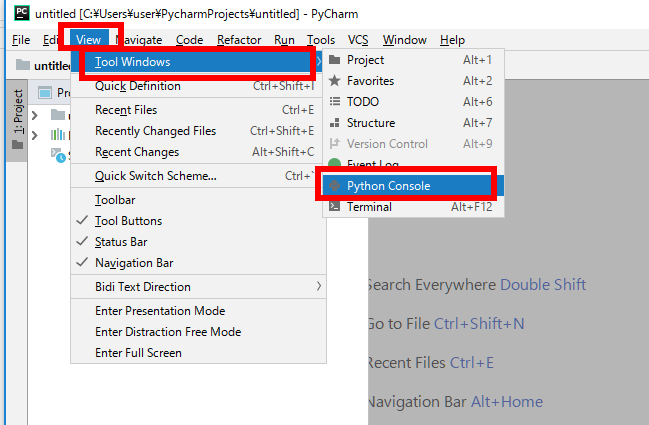The image size is (649, 425).
Task: Open TODO tool window entry
Action: point(413,102)
